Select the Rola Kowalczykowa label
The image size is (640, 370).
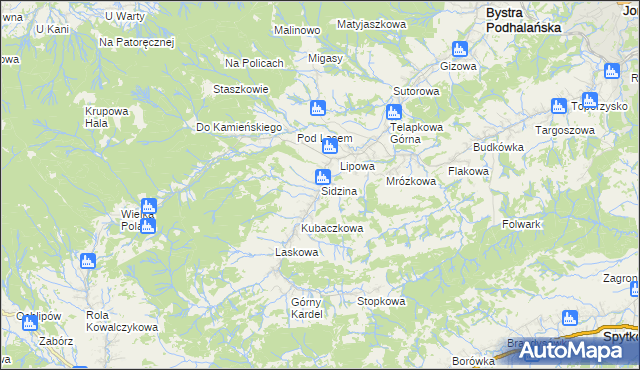point(122,321)
